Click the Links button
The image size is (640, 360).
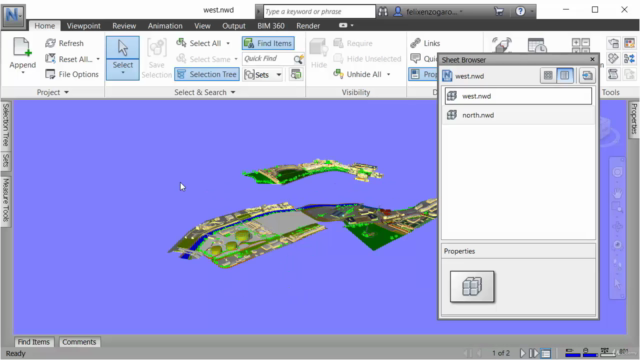point(425,43)
